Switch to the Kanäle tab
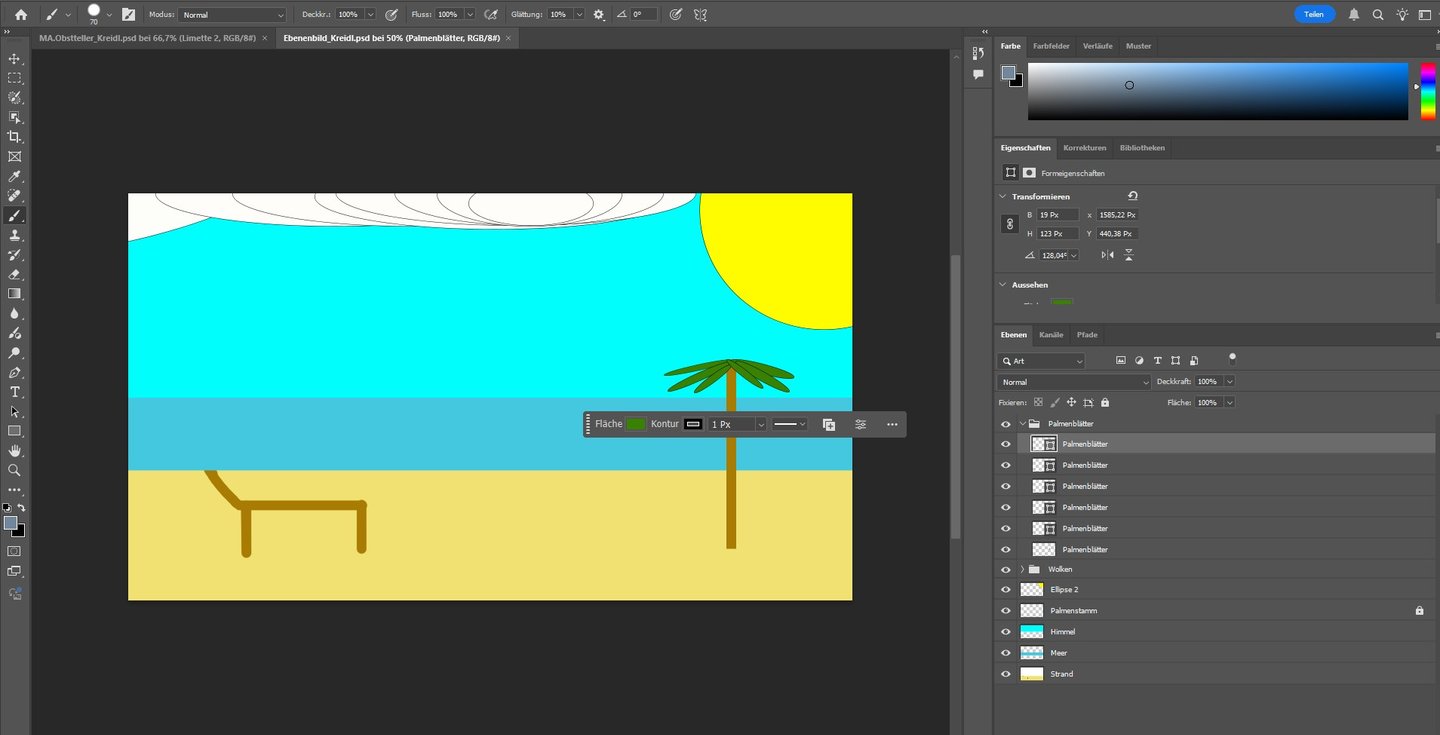Screen dimensions: 1440x735 click(x=1050, y=335)
